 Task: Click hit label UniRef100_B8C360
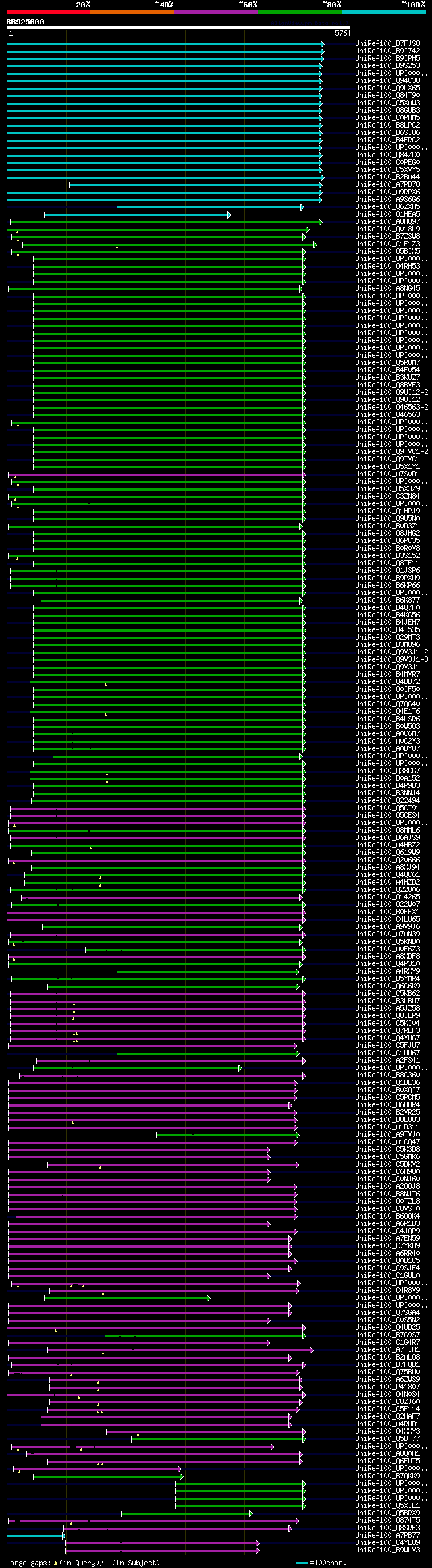coord(387,1075)
